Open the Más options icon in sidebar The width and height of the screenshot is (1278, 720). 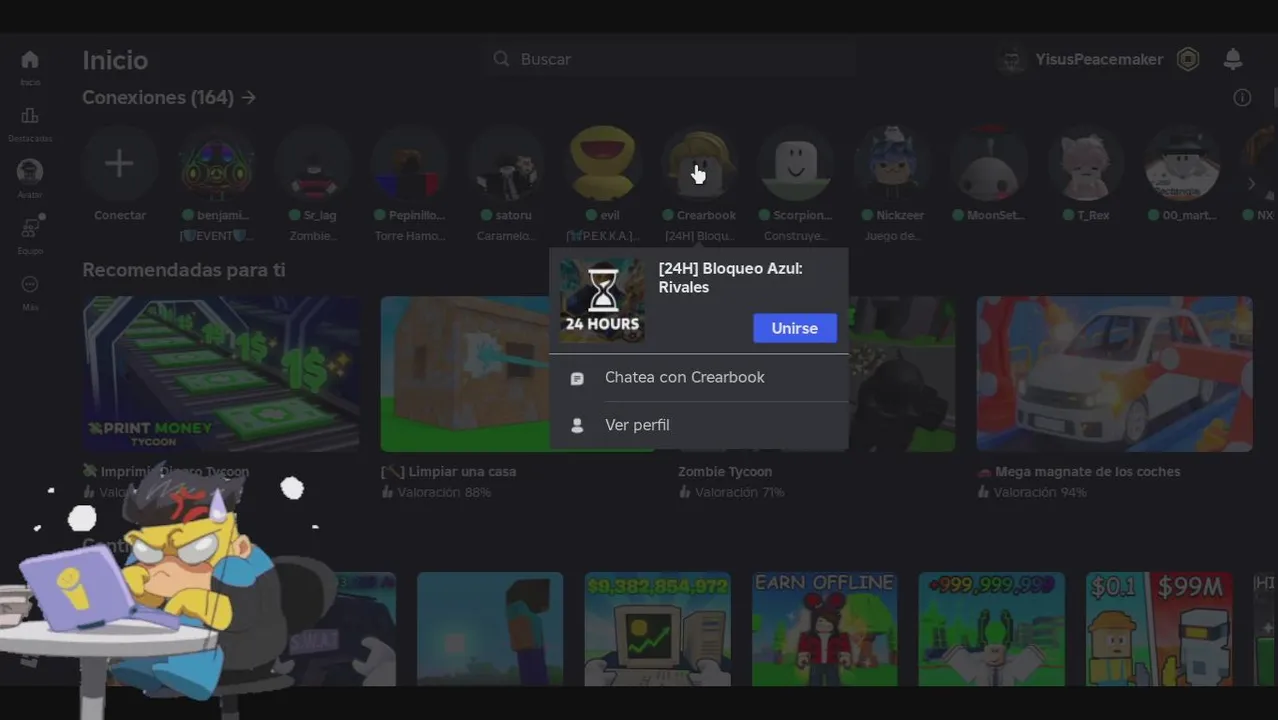click(30, 284)
